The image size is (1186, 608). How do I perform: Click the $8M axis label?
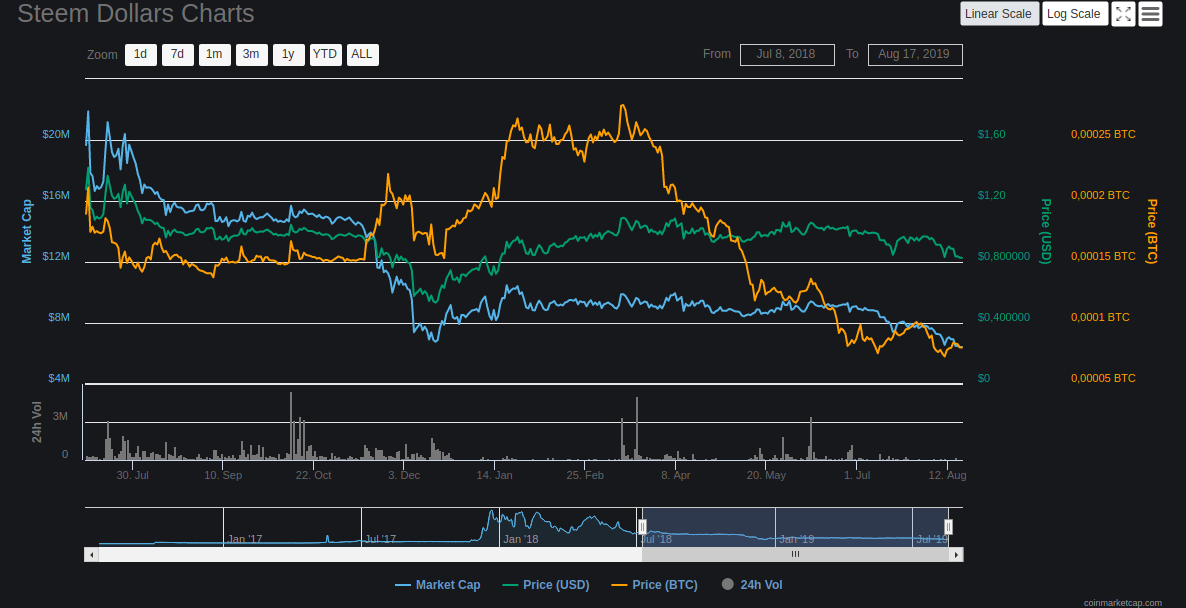point(59,317)
